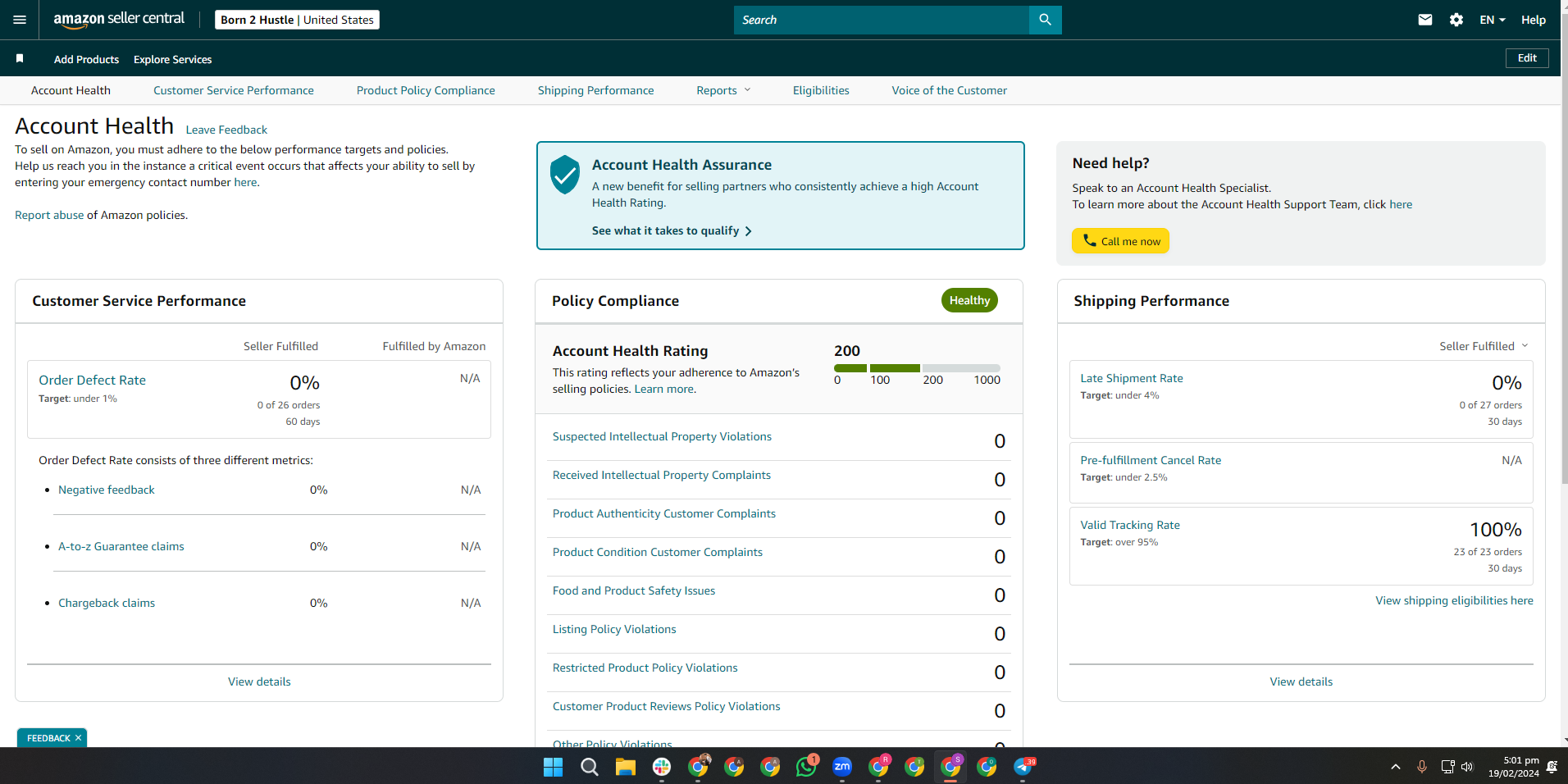Click View shipping eligibilities here link

(x=1454, y=600)
